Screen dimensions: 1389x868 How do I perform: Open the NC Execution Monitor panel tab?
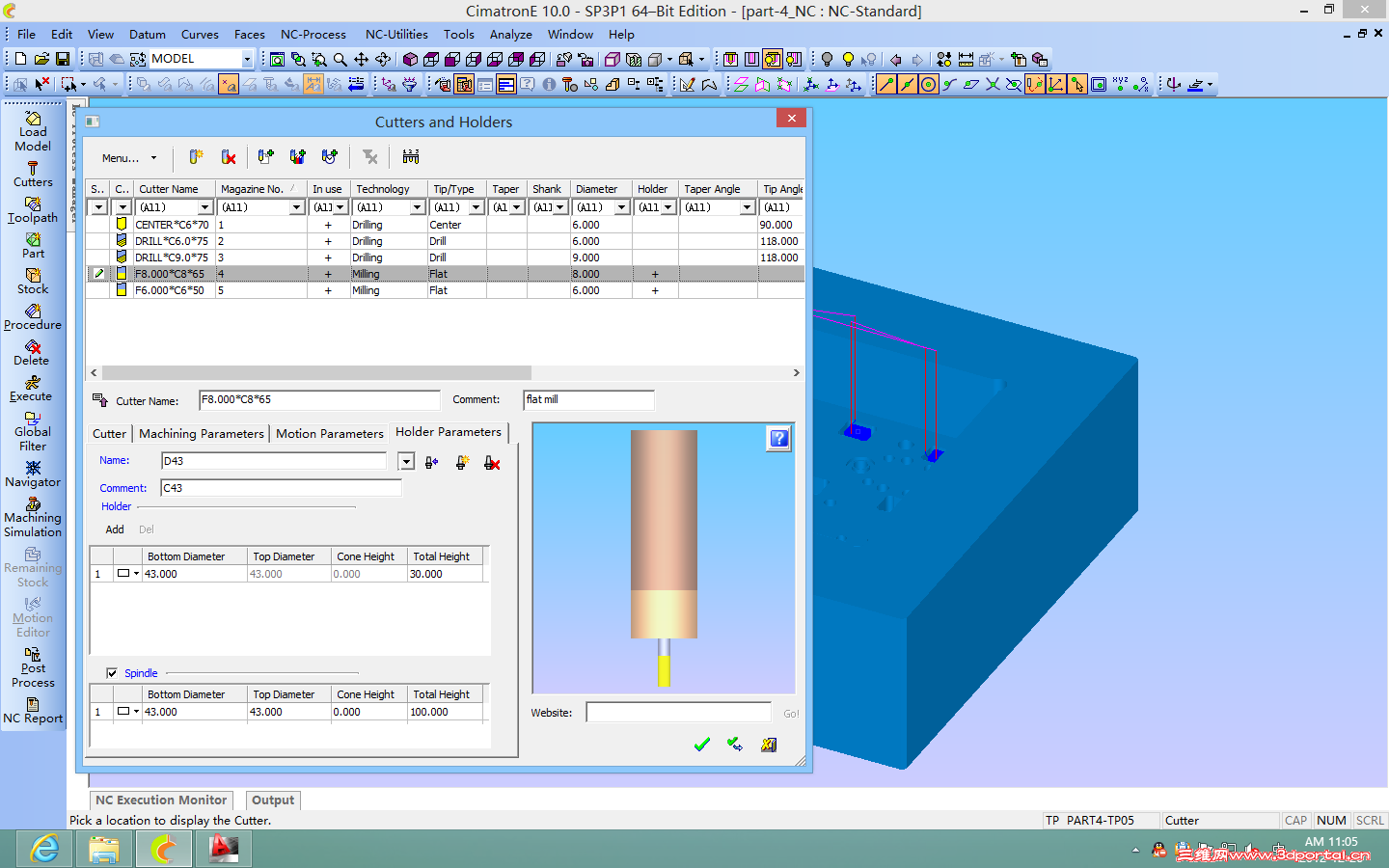click(x=161, y=800)
